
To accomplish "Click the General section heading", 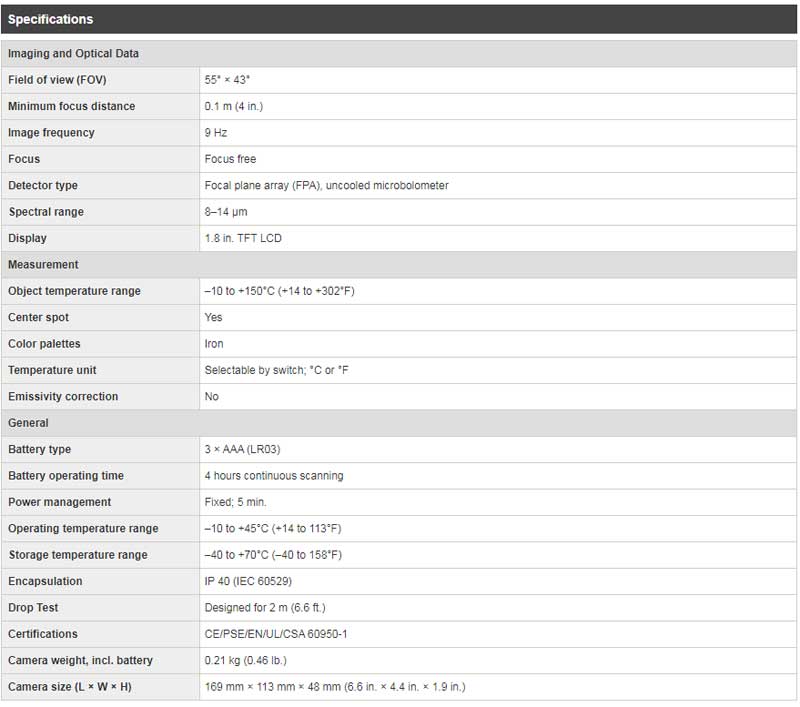I will (28, 423).
